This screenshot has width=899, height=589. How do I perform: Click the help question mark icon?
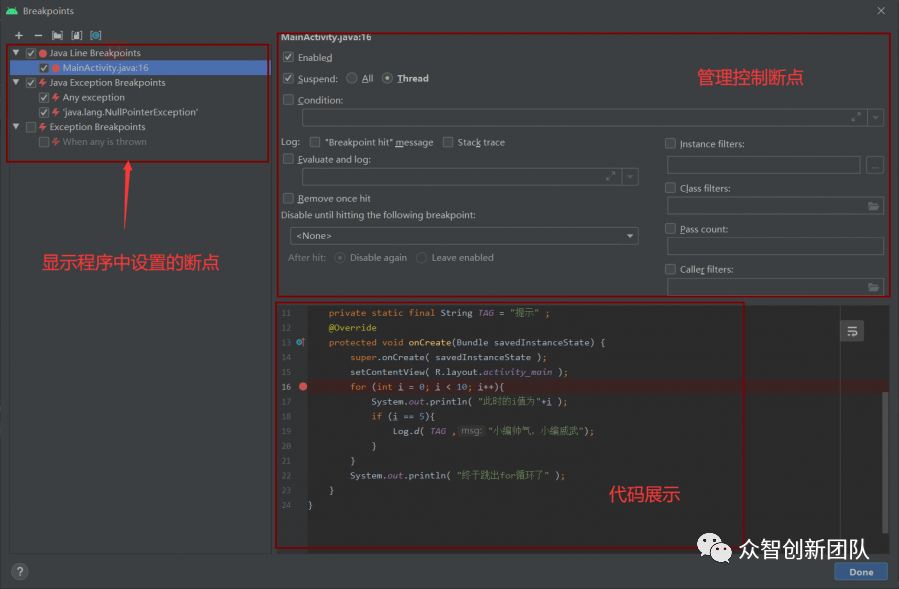coord(19,571)
